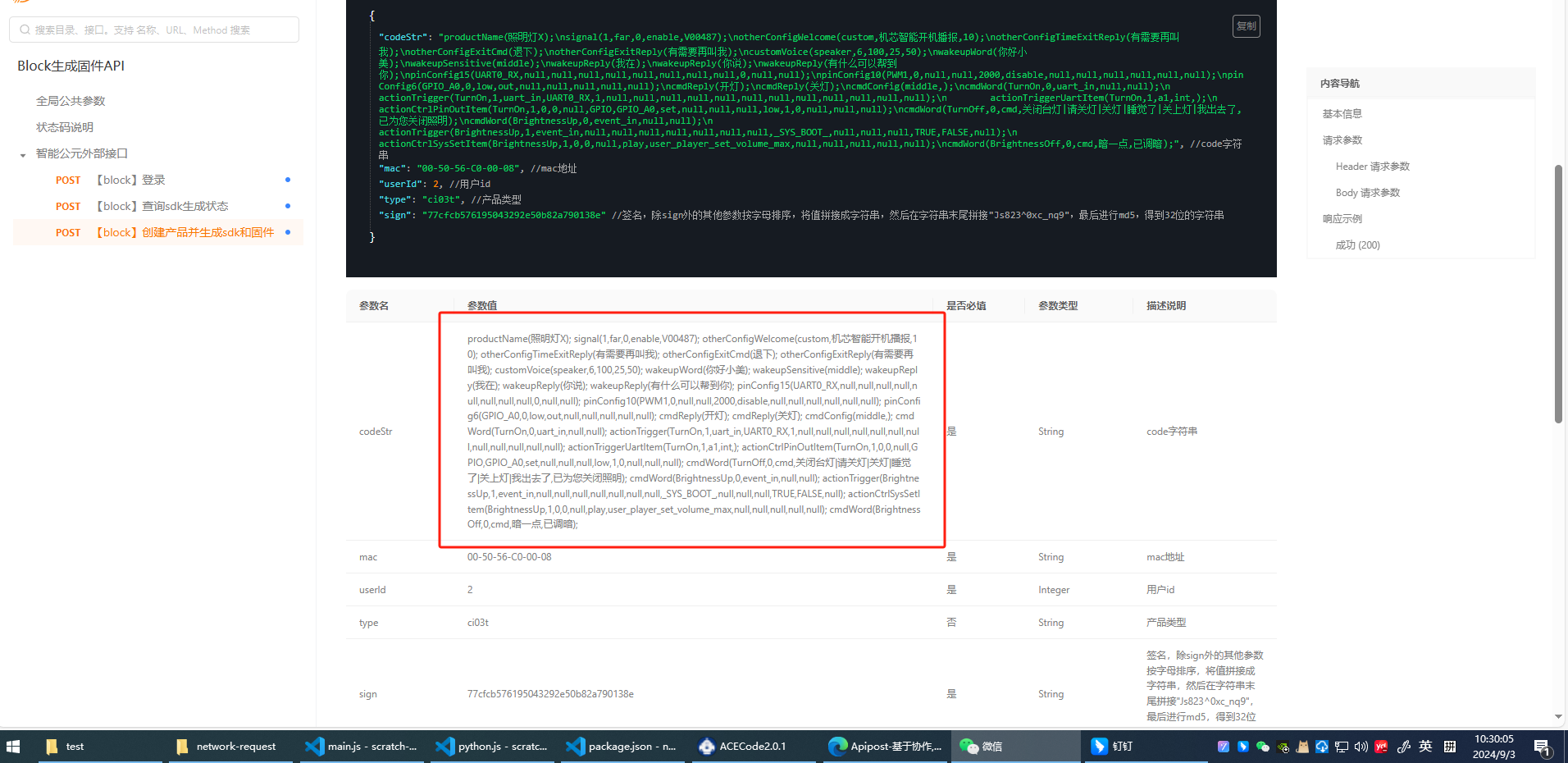Collapse the 智能公元外部接口 tree folder

[23, 154]
